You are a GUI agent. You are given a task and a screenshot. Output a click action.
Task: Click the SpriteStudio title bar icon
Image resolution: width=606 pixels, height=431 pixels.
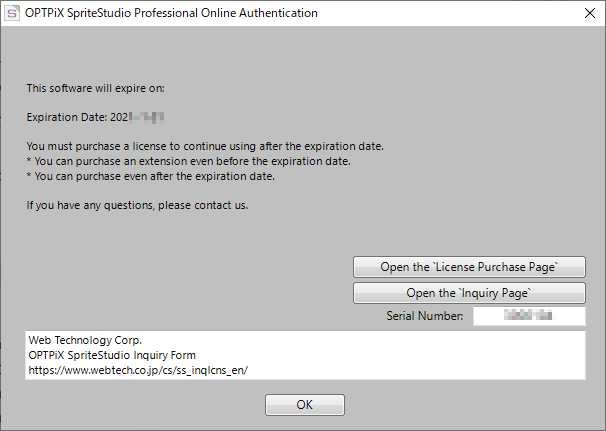(12, 13)
